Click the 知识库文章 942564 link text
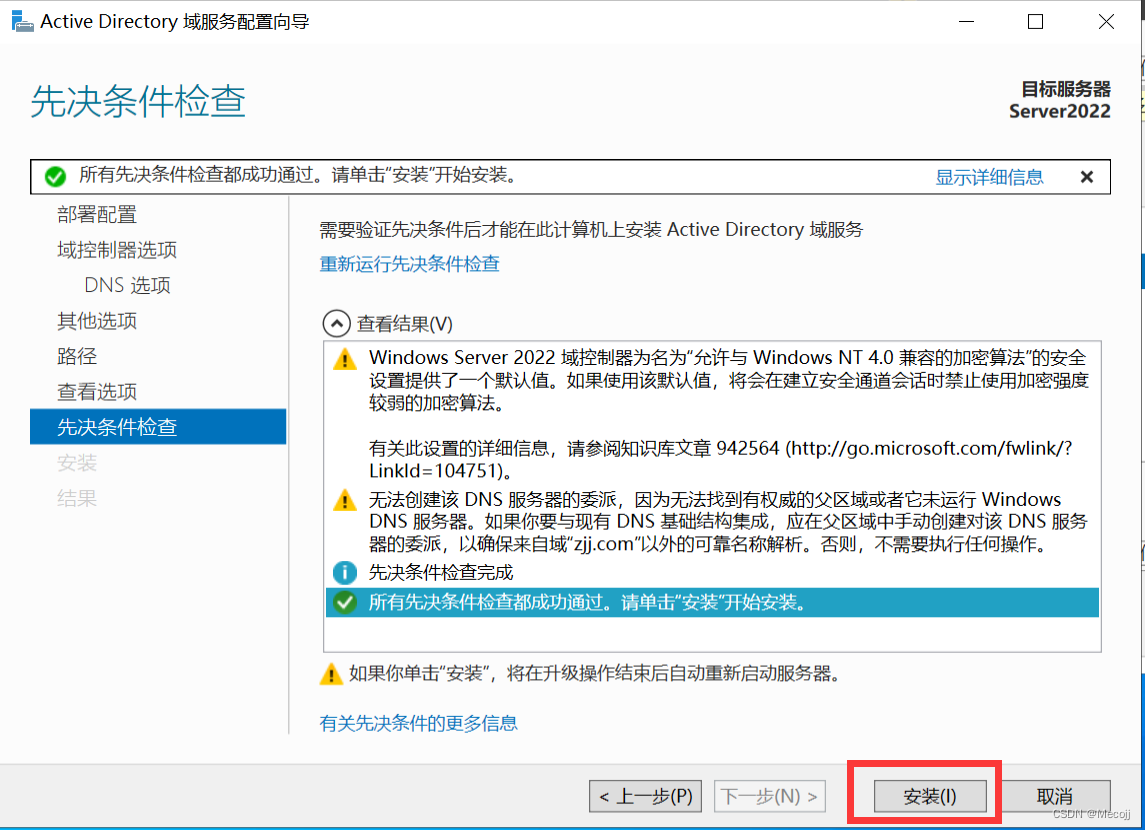The width and height of the screenshot is (1145, 830). point(675,448)
